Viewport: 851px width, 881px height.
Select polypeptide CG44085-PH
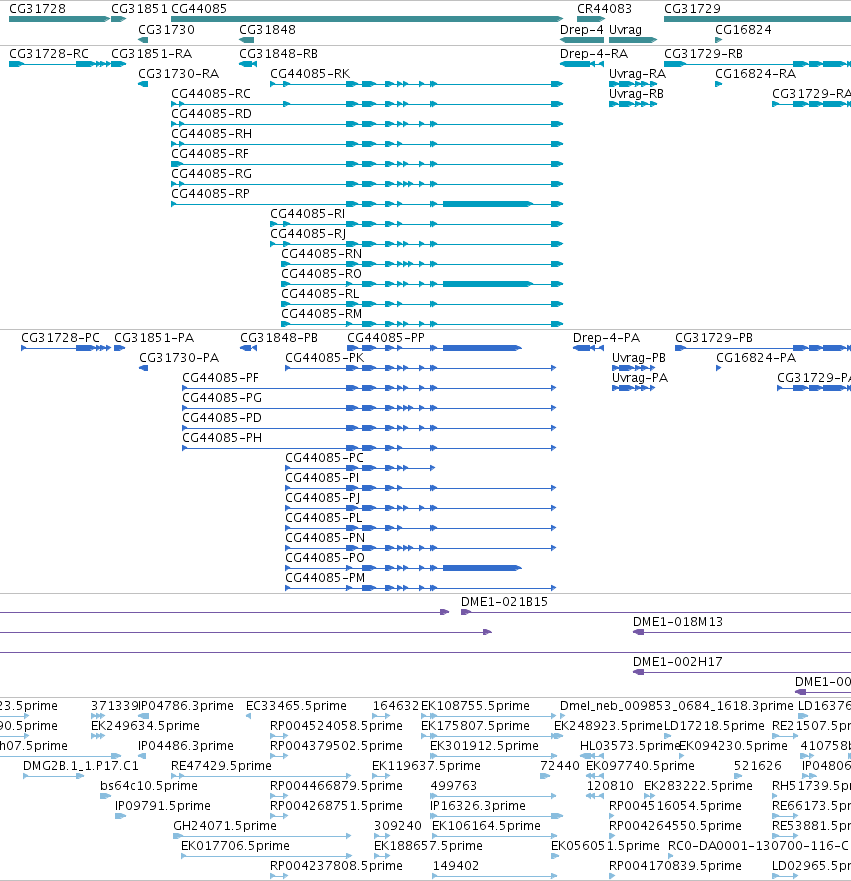pos(369,448)
